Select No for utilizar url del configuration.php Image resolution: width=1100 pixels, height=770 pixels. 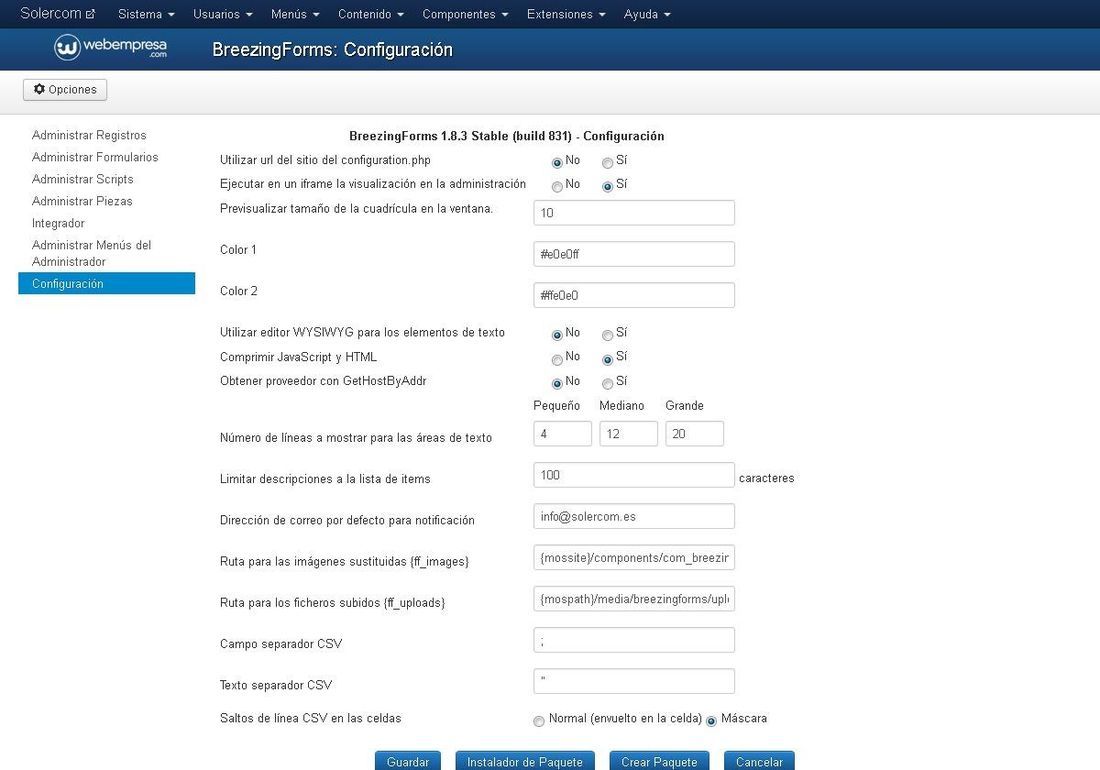coord(557,163)
